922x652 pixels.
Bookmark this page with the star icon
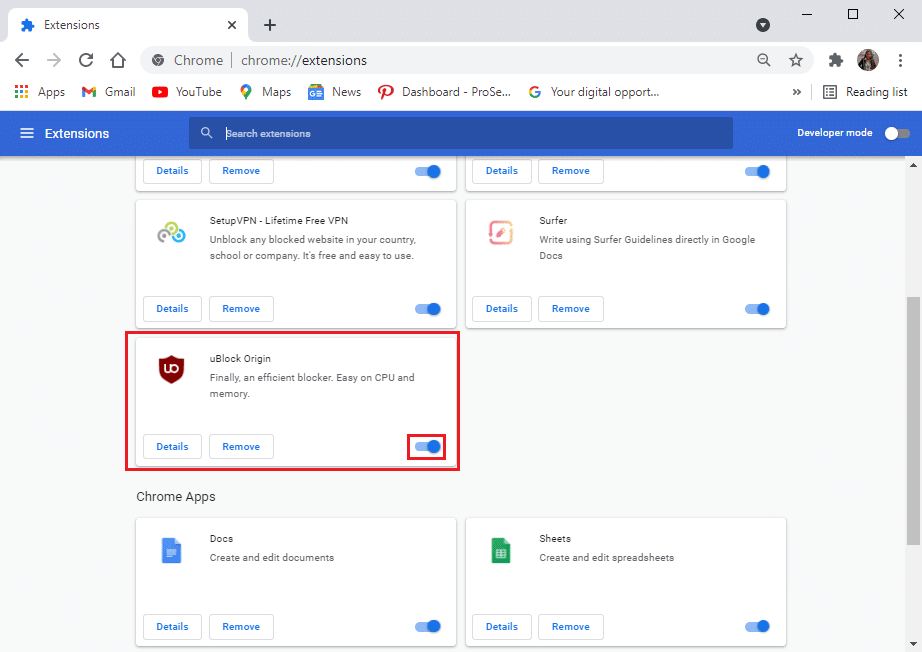pos(796,60)
